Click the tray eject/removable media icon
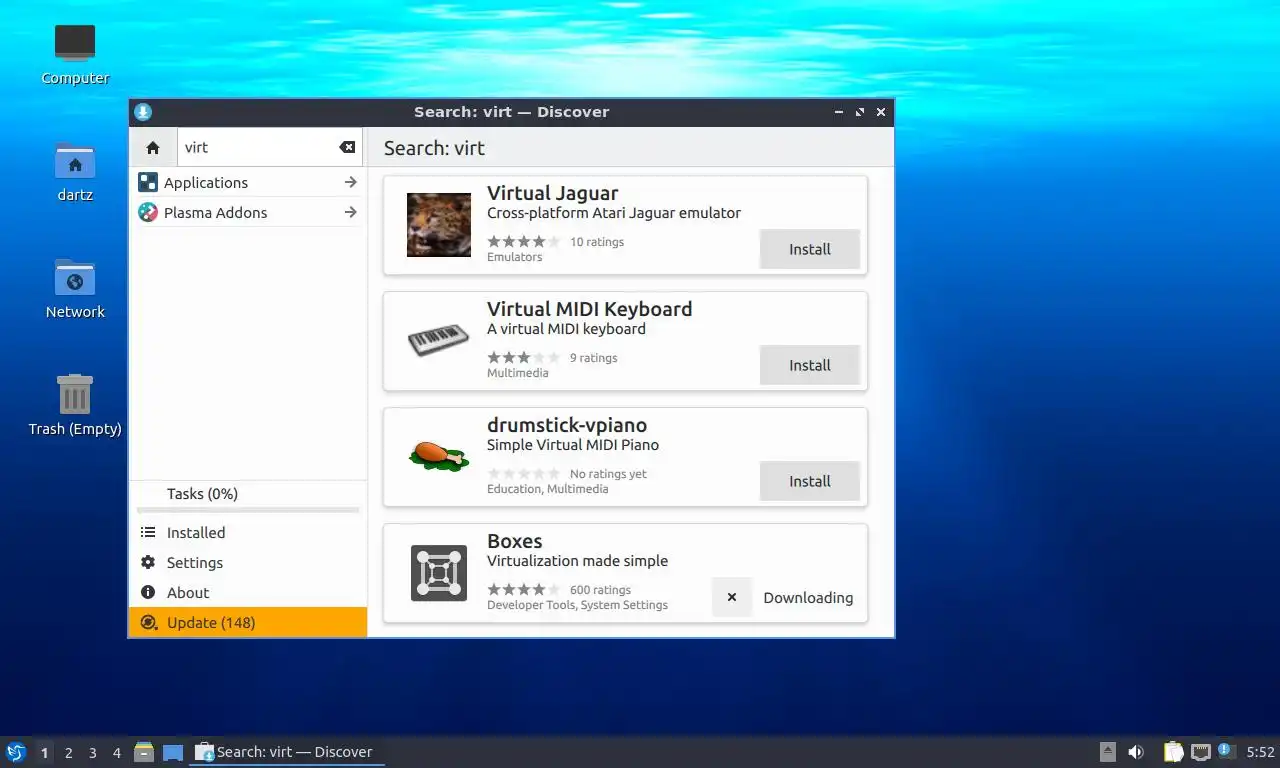 coord(1108,752)
